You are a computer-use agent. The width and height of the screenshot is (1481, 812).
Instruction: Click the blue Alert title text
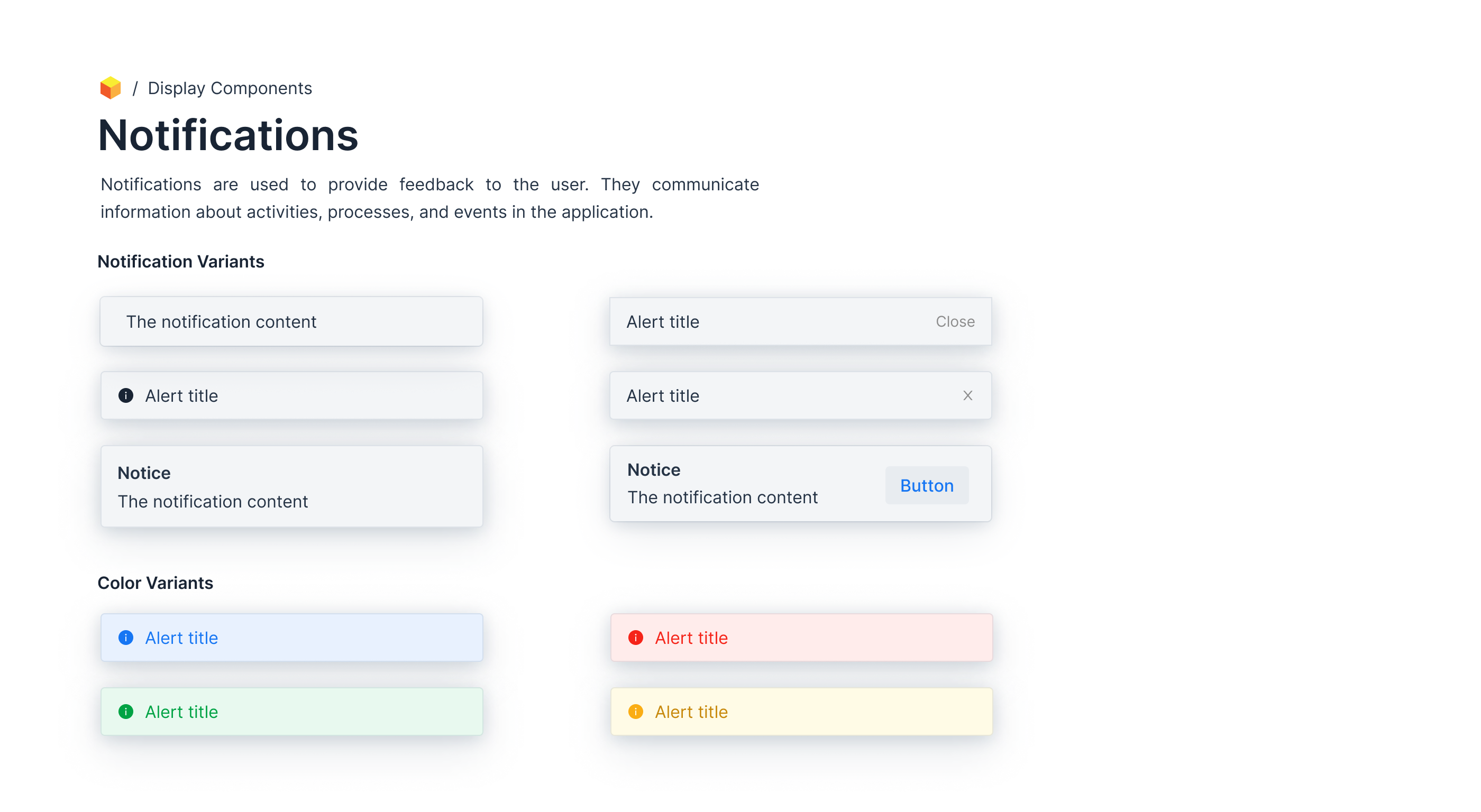pyautogui.click(x=181, y=638)
